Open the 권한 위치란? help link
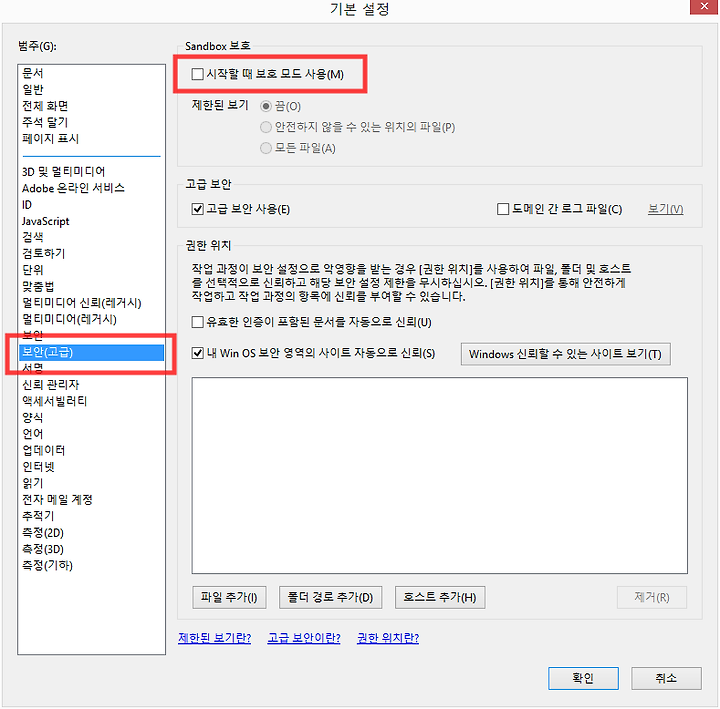 pyautogui.click(x=388, y=638)
